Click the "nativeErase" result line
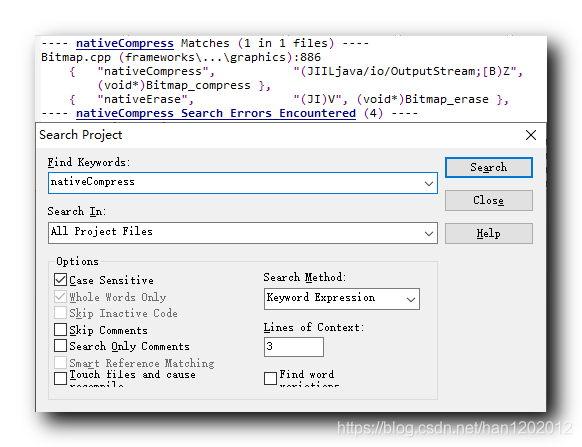 pos(289,99)
